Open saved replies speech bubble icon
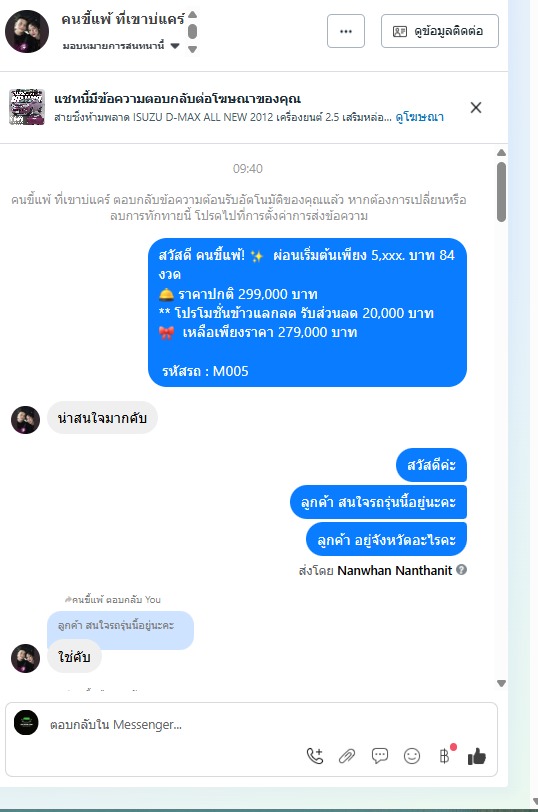 pyautogui.click(x=380, y=756)
